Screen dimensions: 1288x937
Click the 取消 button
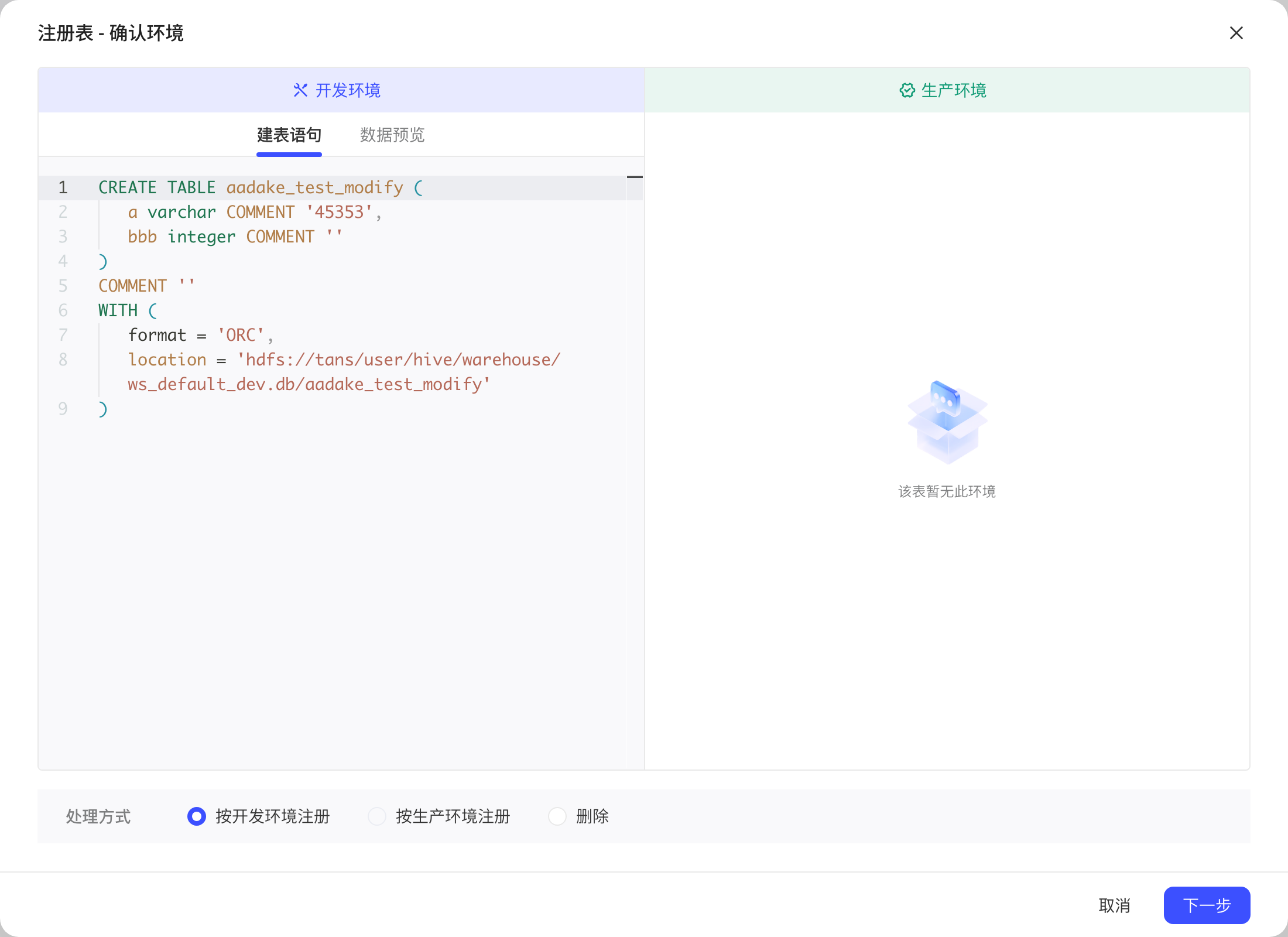[1114, 905]
